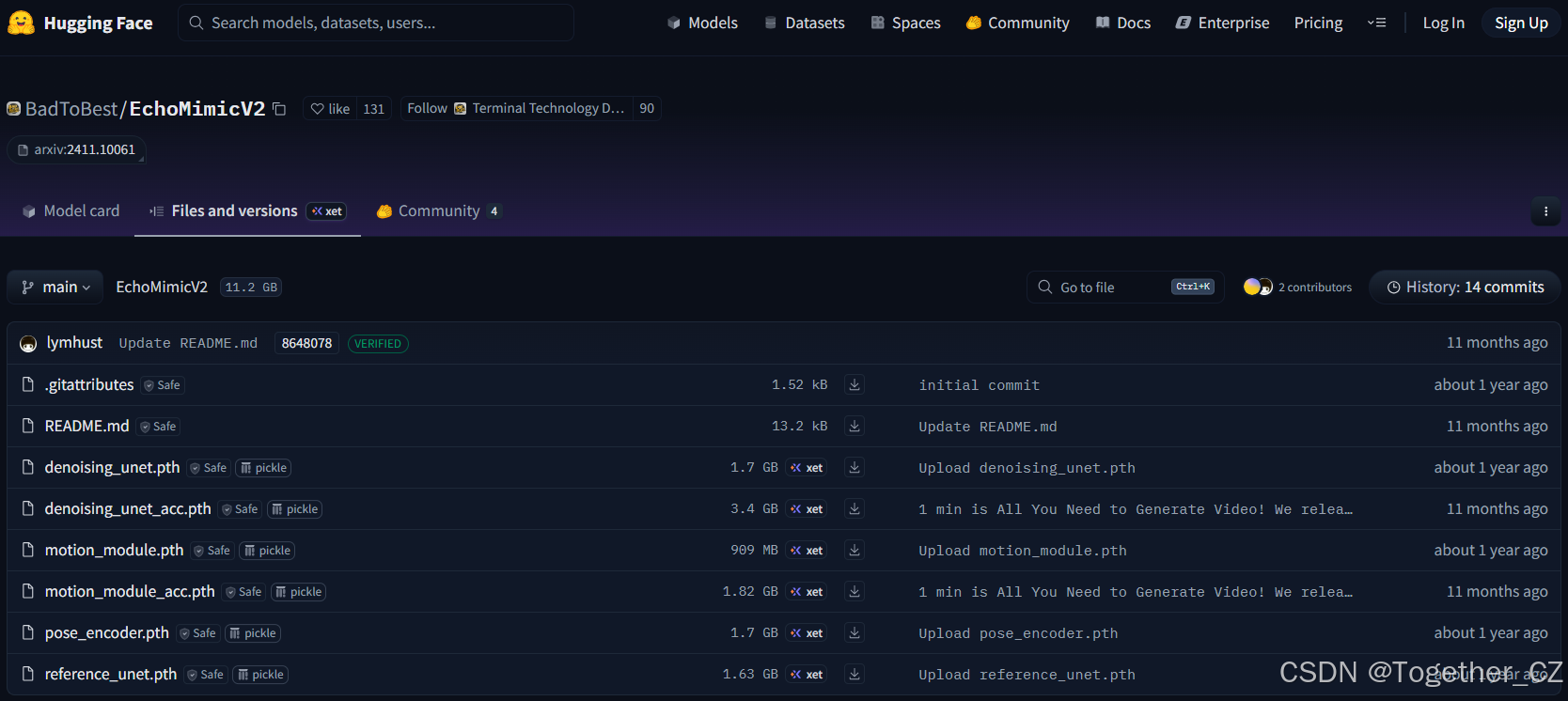
Task: Click pickle badge for denoising_unet.pth
Action: point(263,468)
